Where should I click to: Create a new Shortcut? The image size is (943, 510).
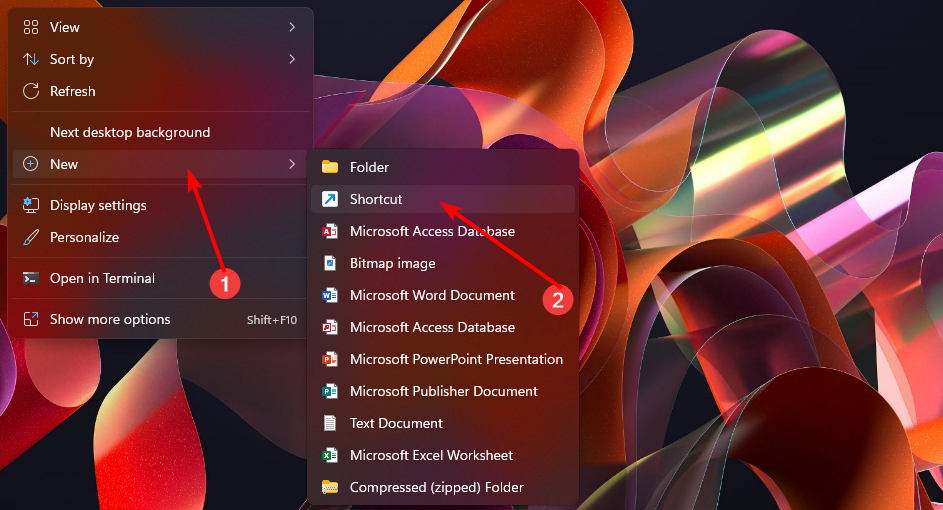[443, 199]
